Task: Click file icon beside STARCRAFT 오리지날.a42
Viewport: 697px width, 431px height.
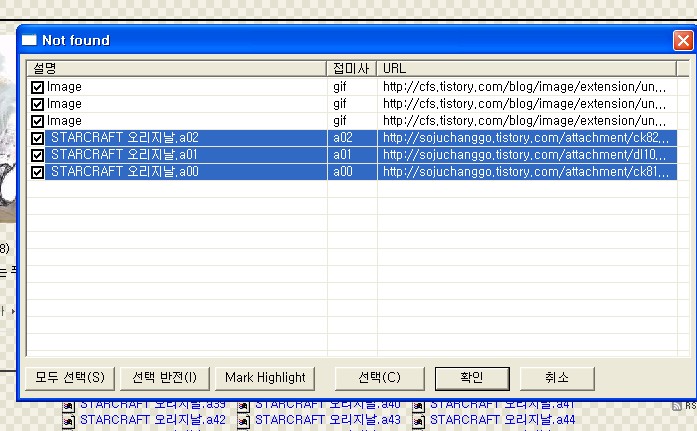Action: (68, 421)
